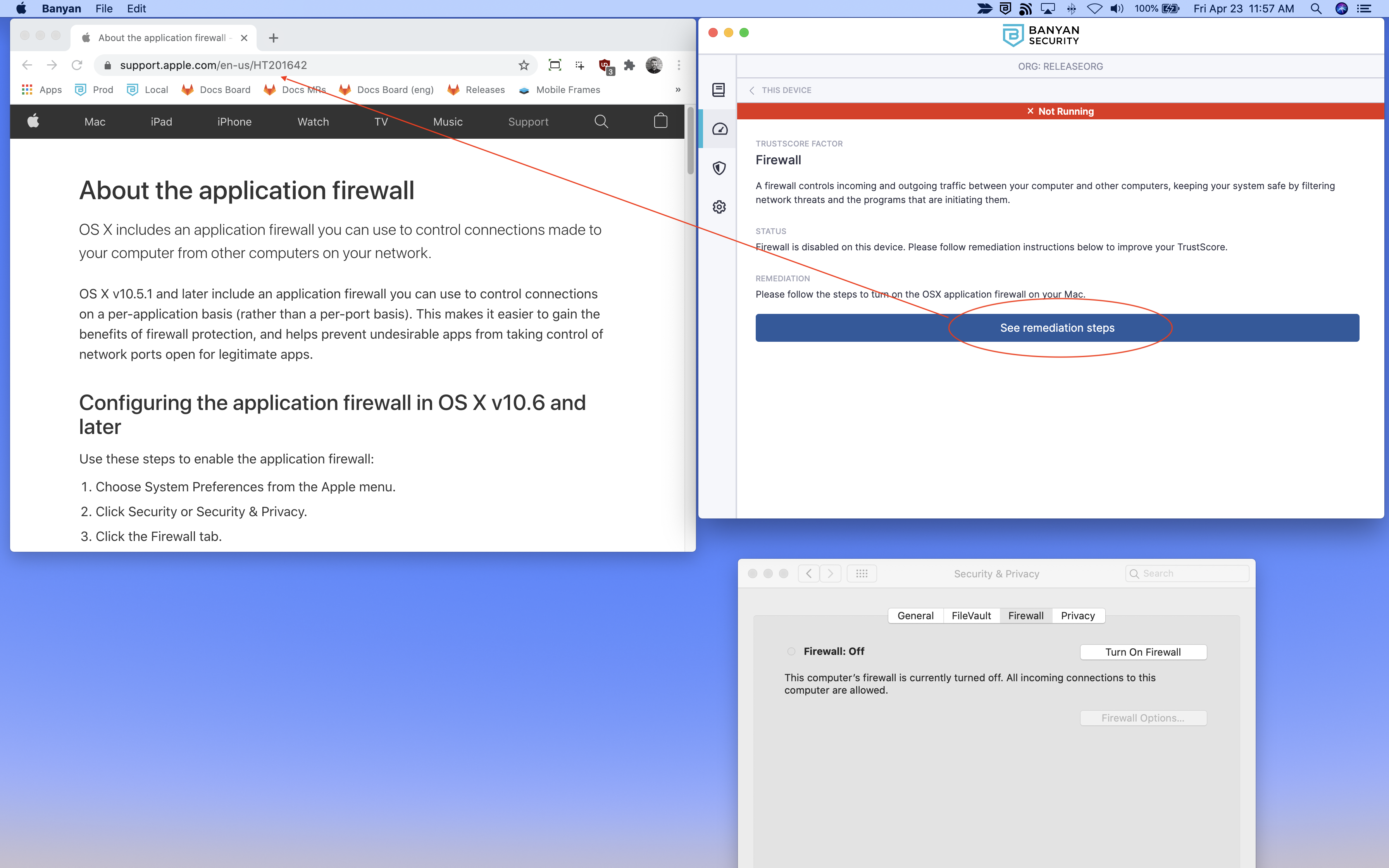
Task: Open Apps bookmark shortcut
Action: coord(42,90)
